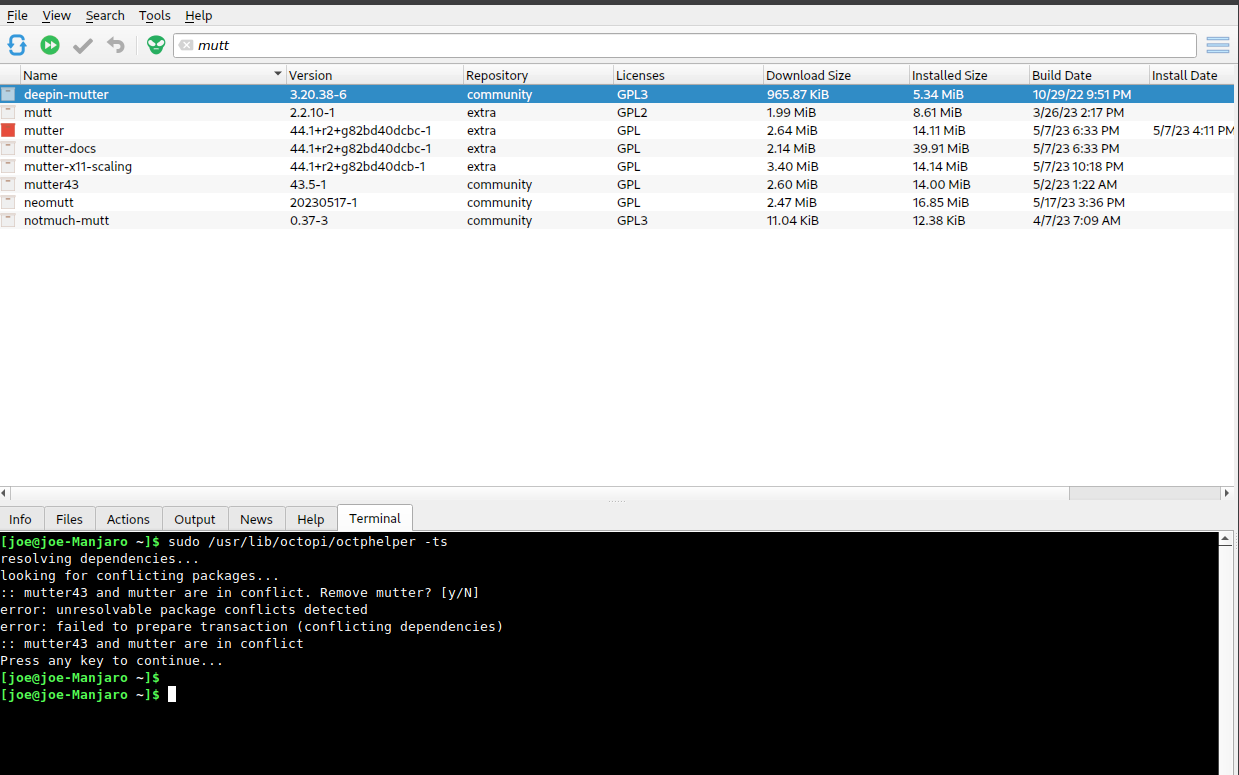Screen dimensions: 1239x775
Task: Open the Tools menu
Action: coord(155,15)
